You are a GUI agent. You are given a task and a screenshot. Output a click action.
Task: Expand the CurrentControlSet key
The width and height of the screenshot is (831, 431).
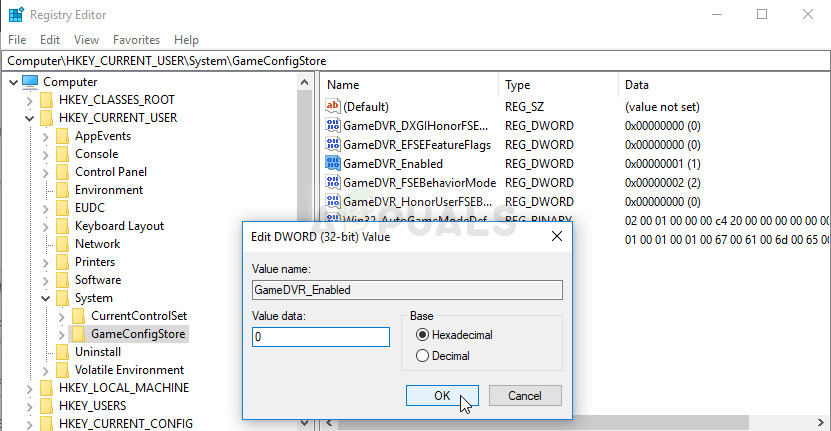(61, 316)
